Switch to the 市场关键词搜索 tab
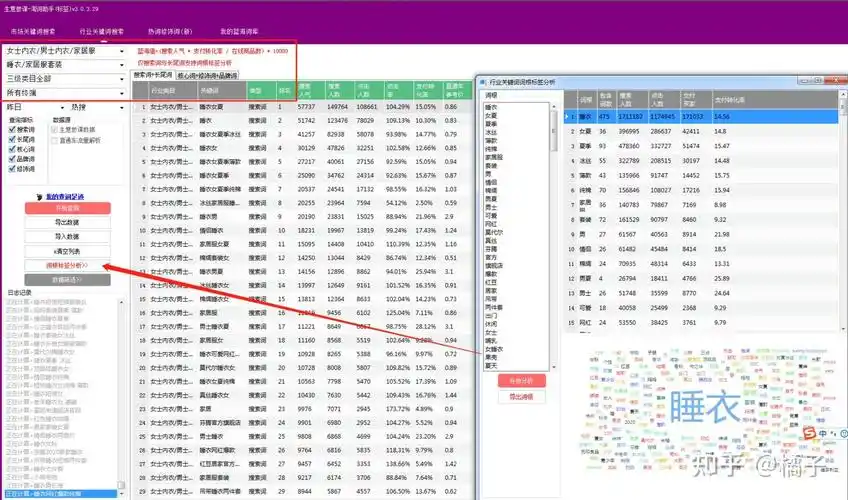Image resolution: width=848 pixels, height=500 pixels. [x=32, y=32]
